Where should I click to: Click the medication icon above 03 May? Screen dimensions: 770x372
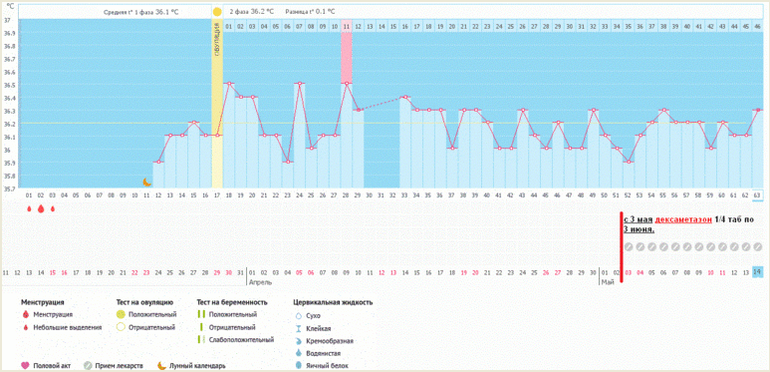coord(628,247)
